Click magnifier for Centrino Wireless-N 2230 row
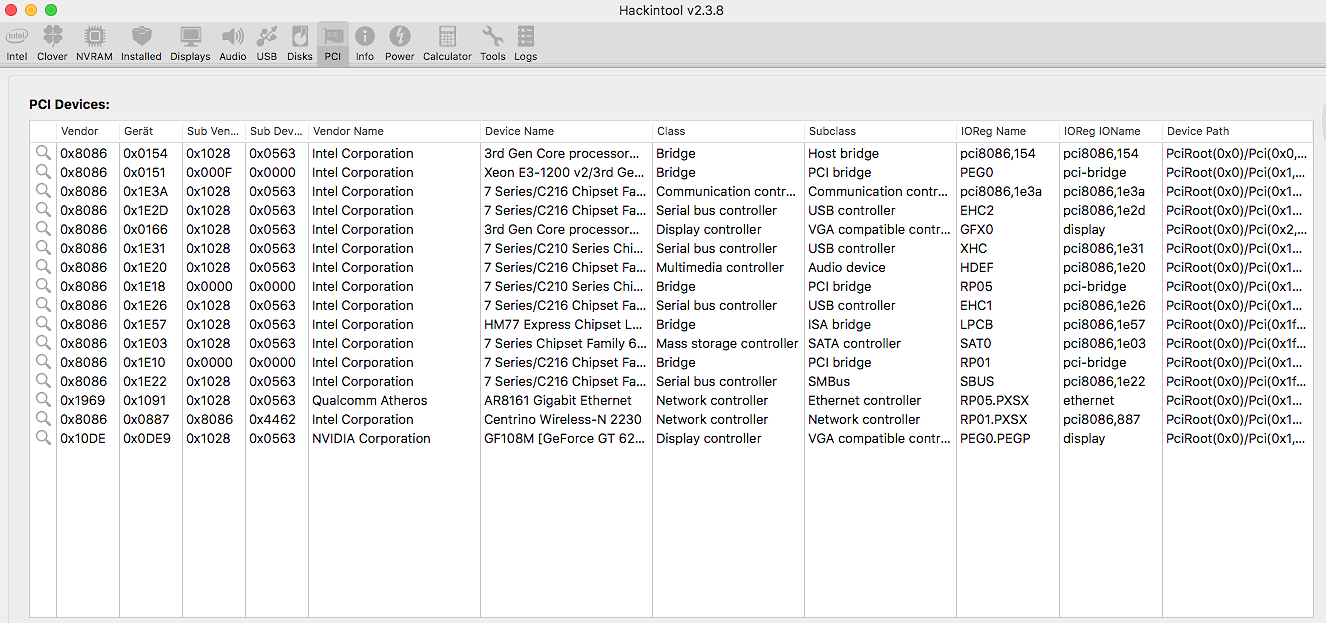The width and height of the screenshot is (1326, 623). click(x=43, y=419)
